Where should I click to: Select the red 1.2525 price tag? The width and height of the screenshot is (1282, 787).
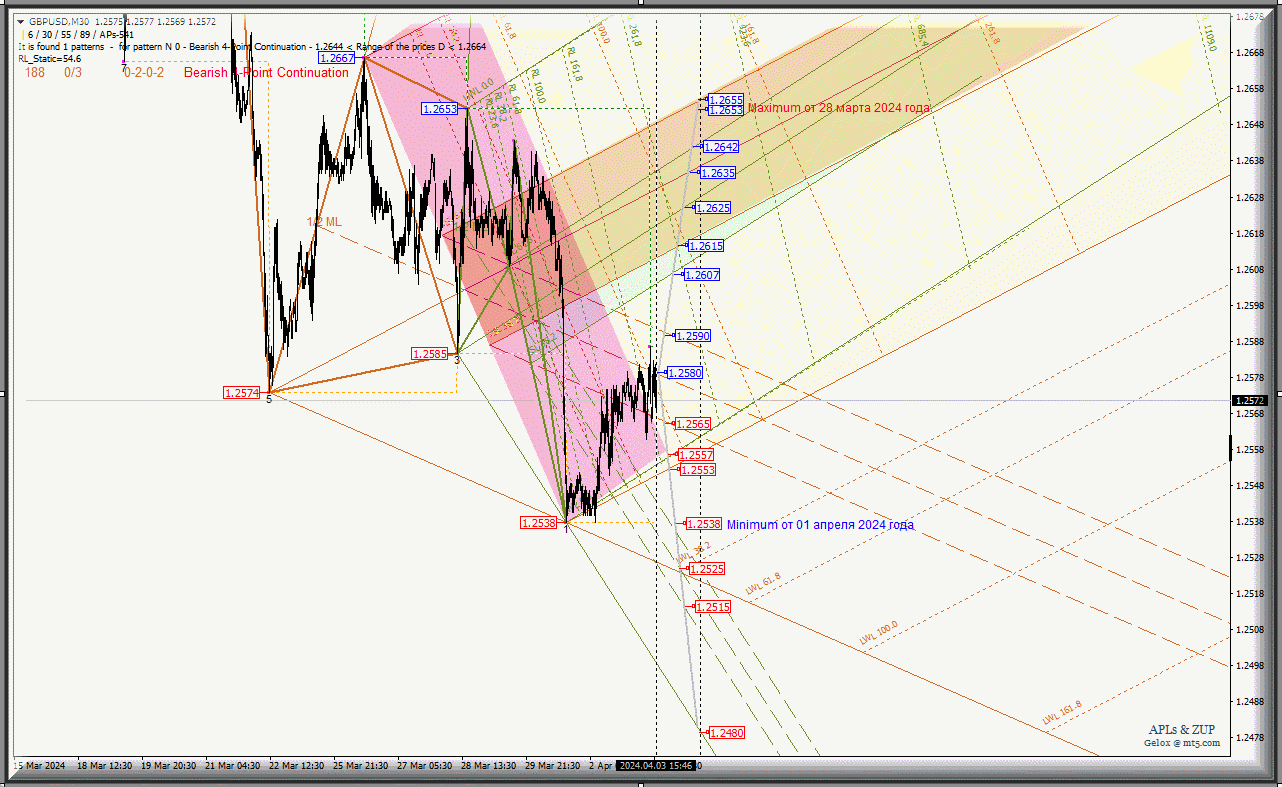click(707, 569)
